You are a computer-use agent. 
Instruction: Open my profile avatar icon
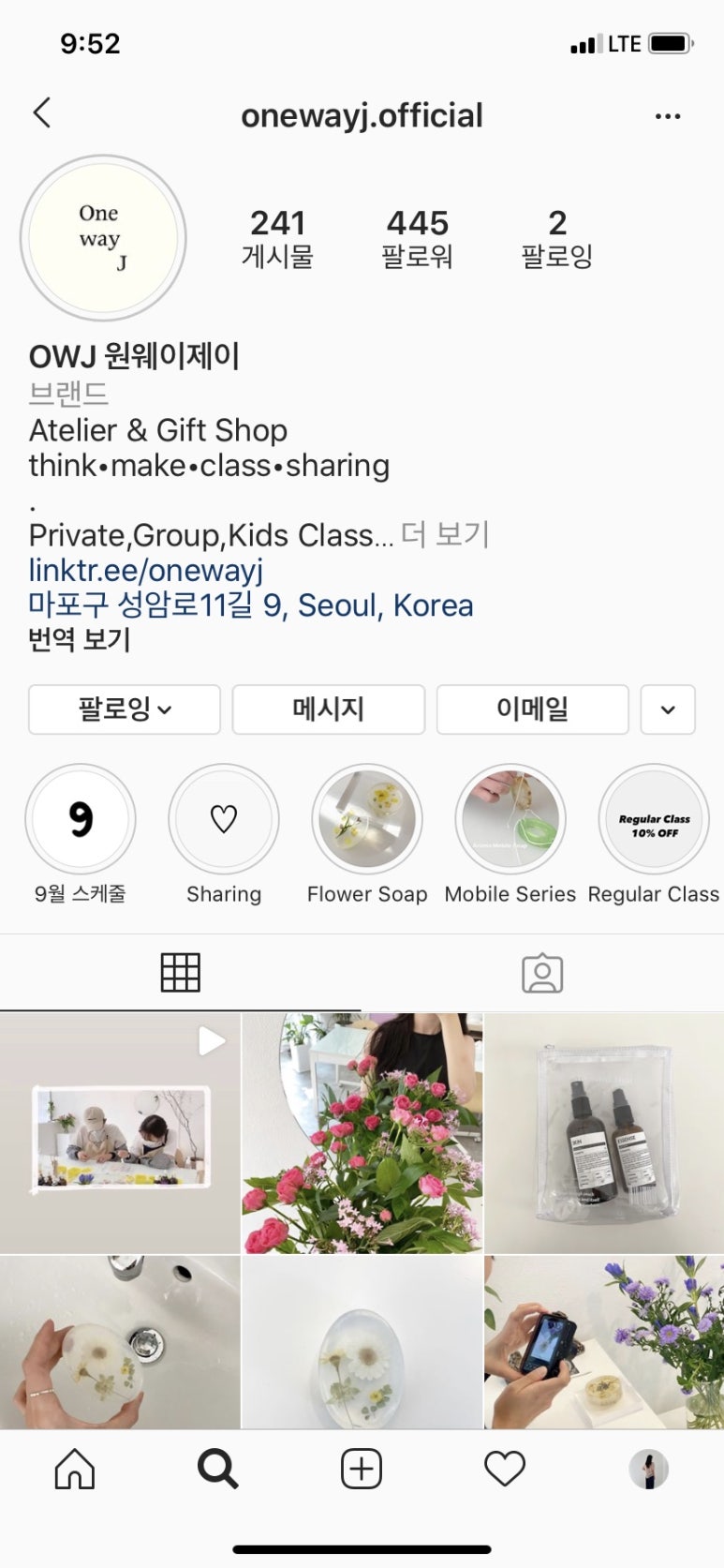pyautogui.click(x=648, y=1469)
